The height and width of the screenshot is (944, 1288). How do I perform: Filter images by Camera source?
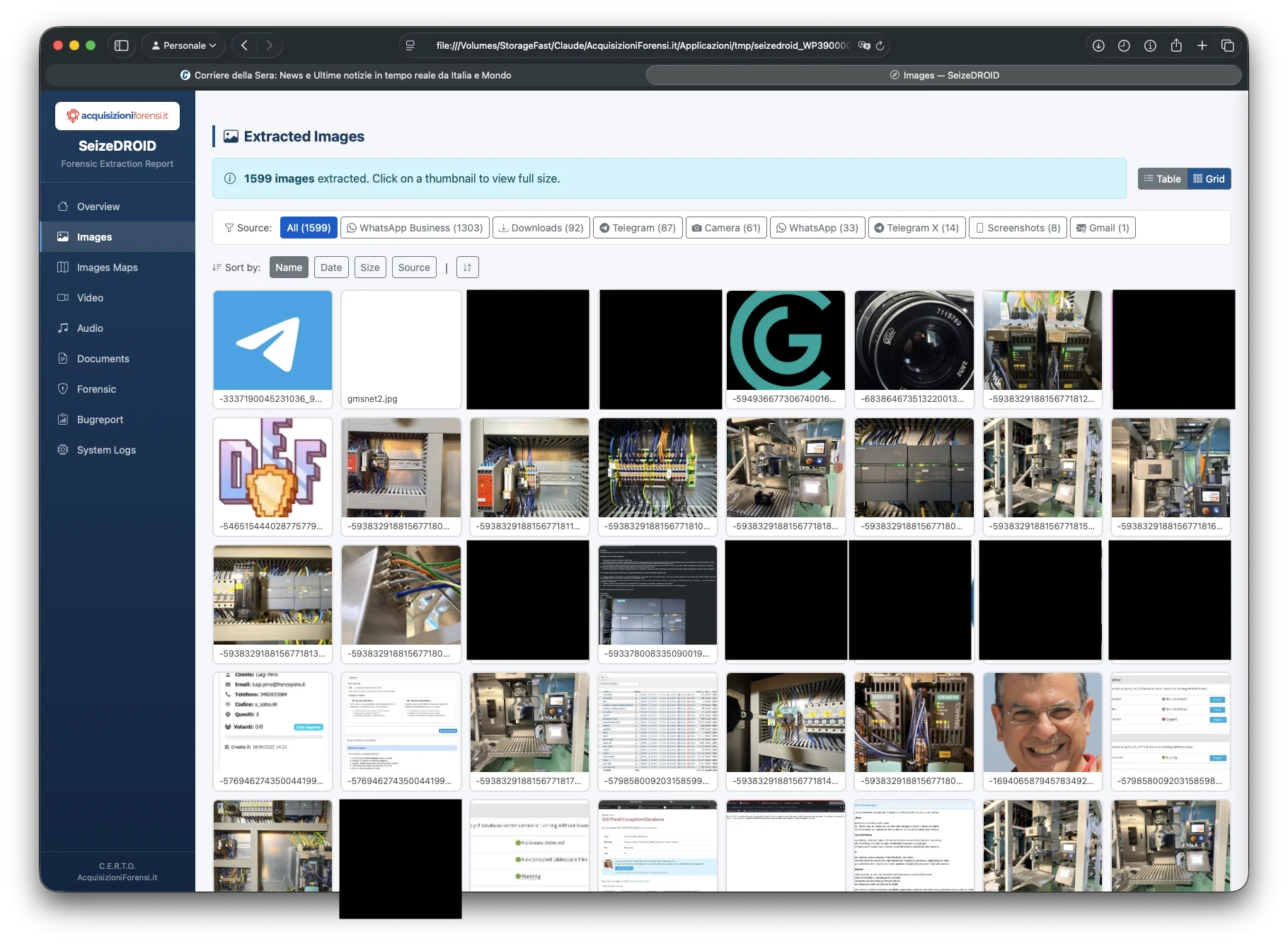(x=726, y=228)
